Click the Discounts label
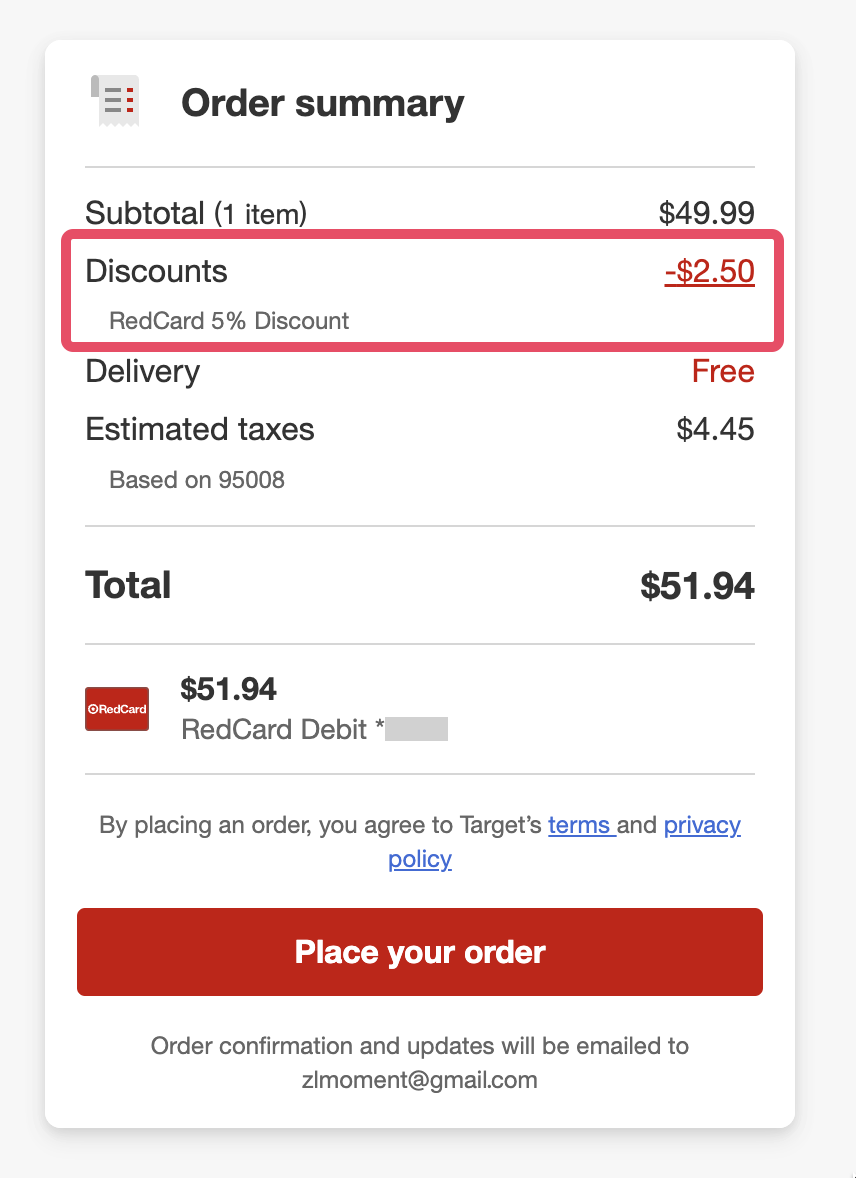Screen dimensions: 856x1178 click(156, 272)
